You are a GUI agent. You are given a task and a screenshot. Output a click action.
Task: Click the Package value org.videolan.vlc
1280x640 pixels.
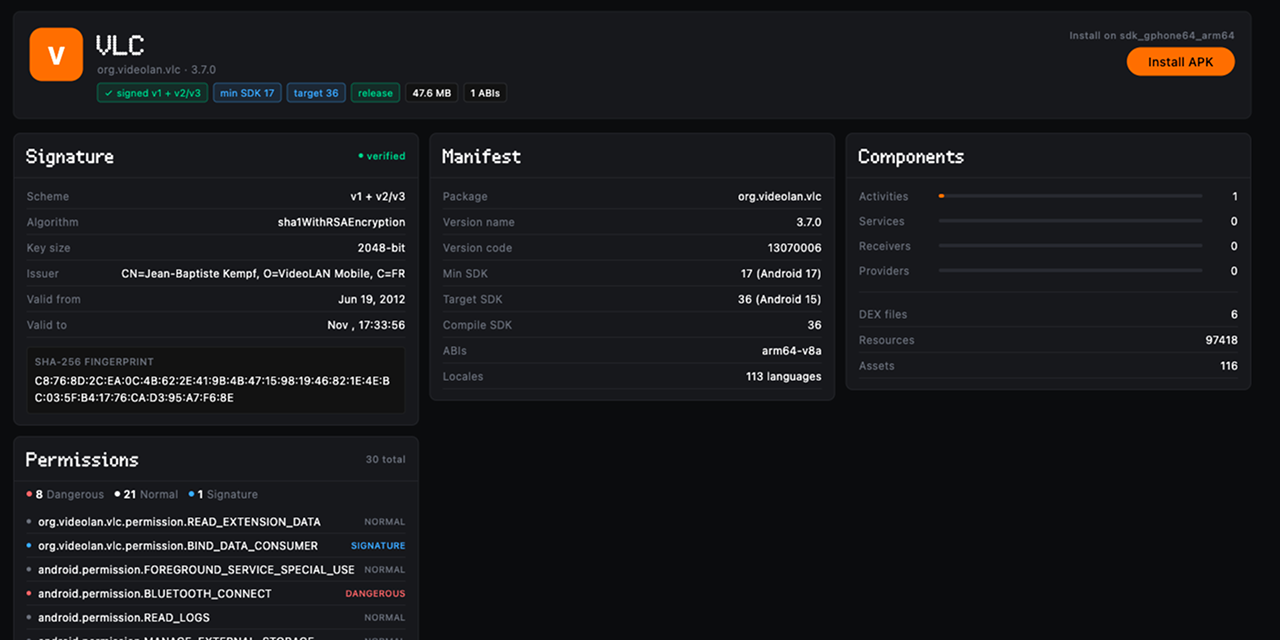coord(780,197)
